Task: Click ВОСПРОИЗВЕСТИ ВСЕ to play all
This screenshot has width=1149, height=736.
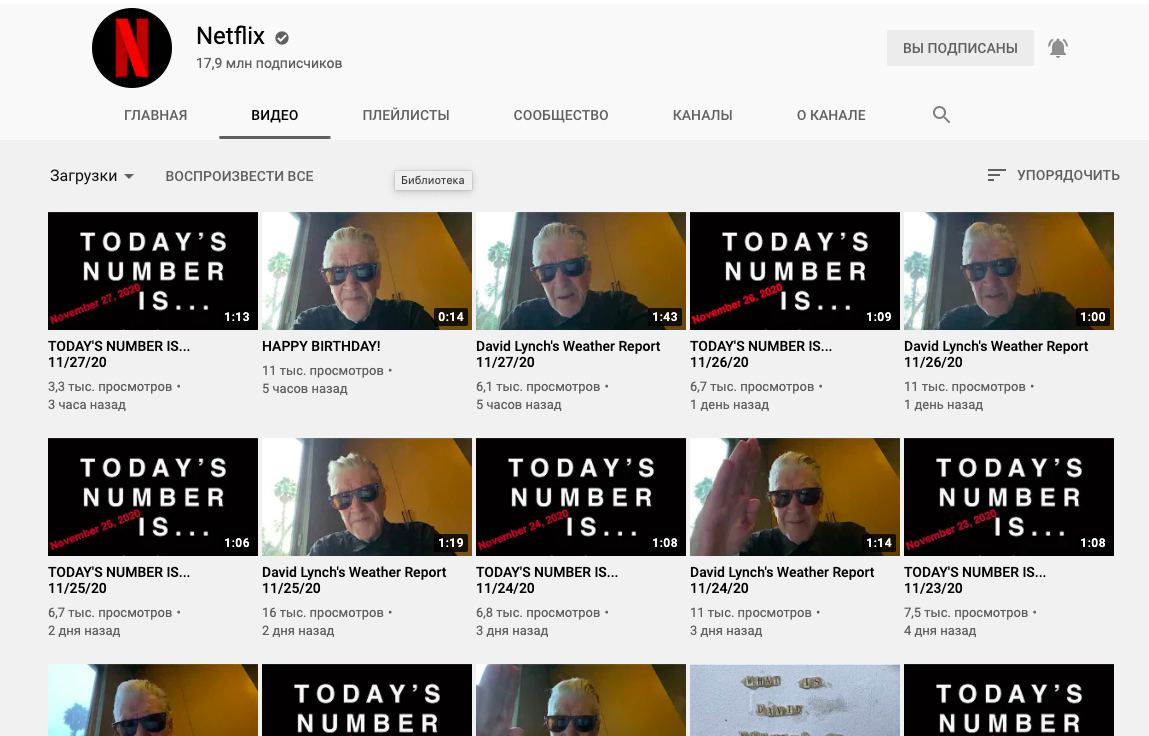Action: tap(240, 176)
